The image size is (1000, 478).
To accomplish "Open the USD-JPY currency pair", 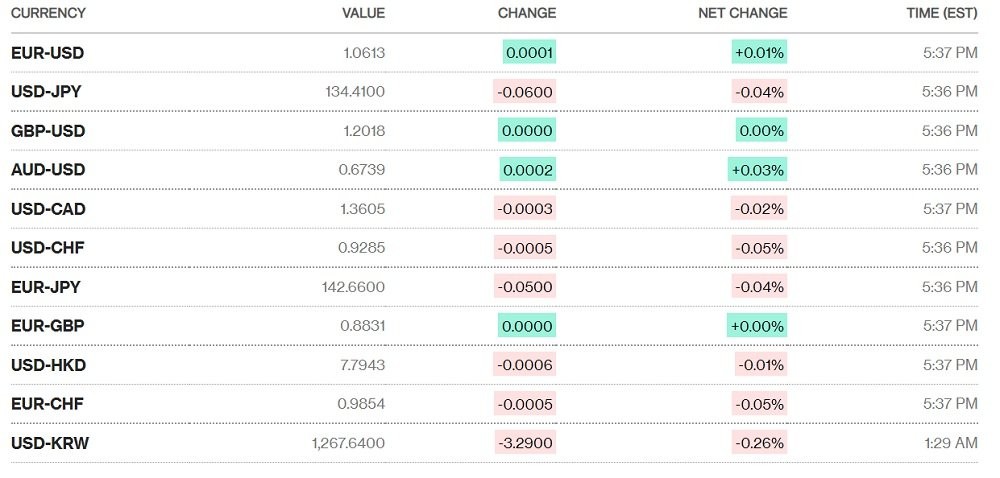I will click(46, 91).
